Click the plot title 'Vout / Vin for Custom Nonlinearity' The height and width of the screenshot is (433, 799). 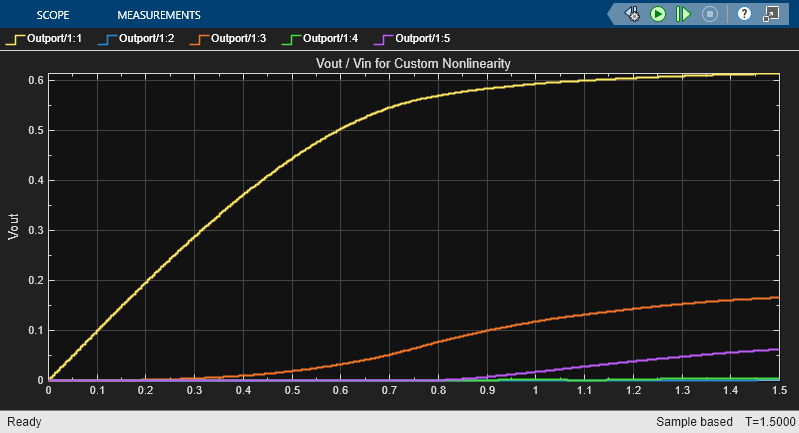tap(413, 63)
